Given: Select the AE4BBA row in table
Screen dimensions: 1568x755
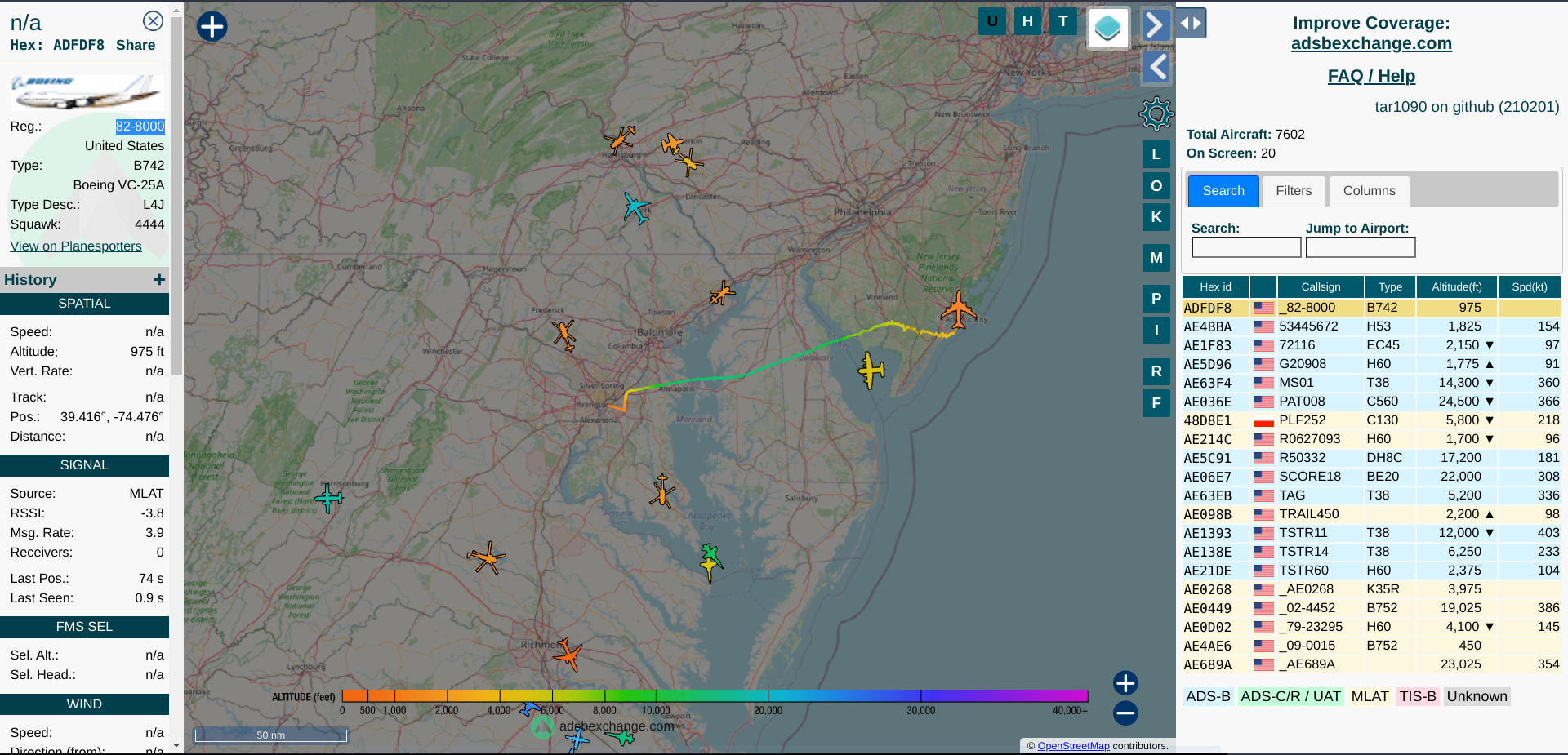Looking at the screenshot, I should coord(1371,326).
